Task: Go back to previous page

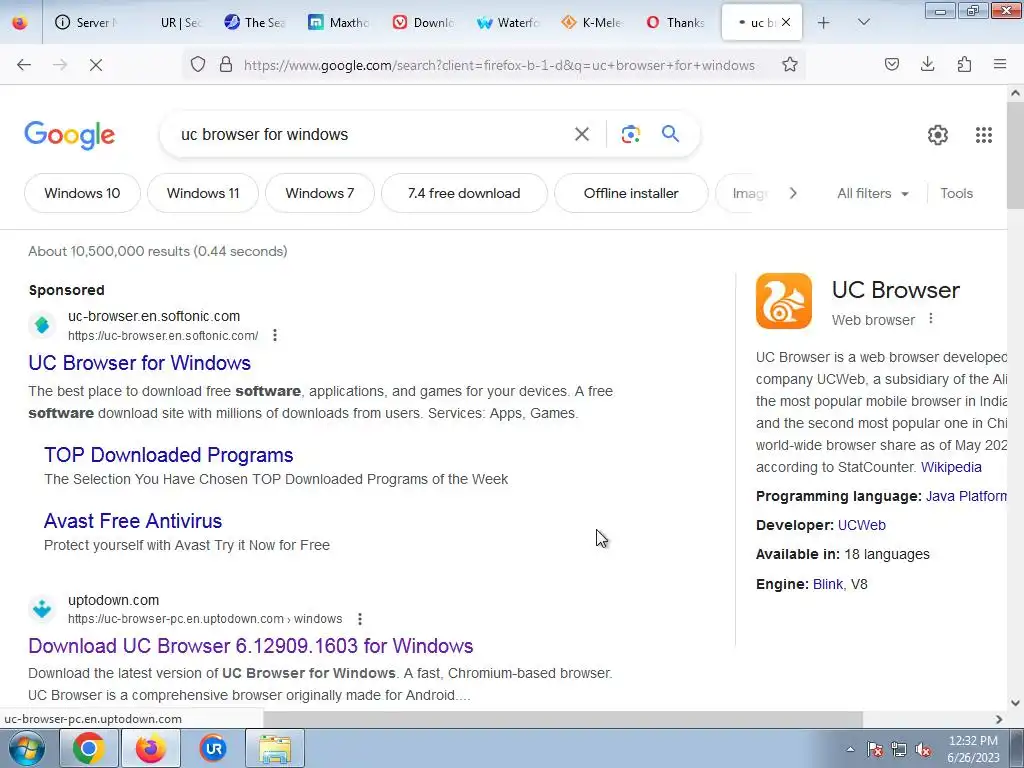Action: click(x=24, y=65)
